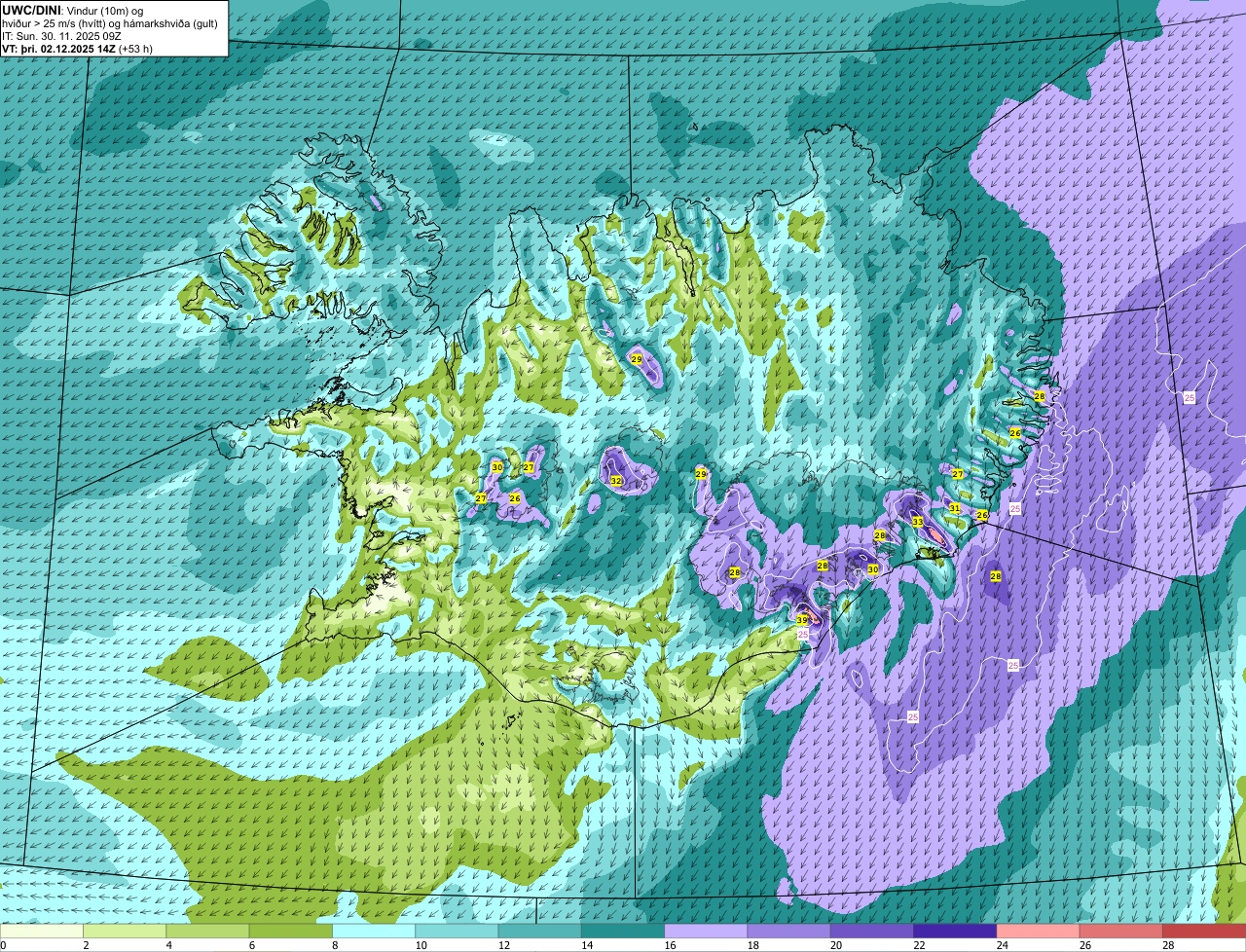Screen dimensions: 1246x952
Task: Click the '20' tick label on the scale
Action: click(x=836, y=945)
